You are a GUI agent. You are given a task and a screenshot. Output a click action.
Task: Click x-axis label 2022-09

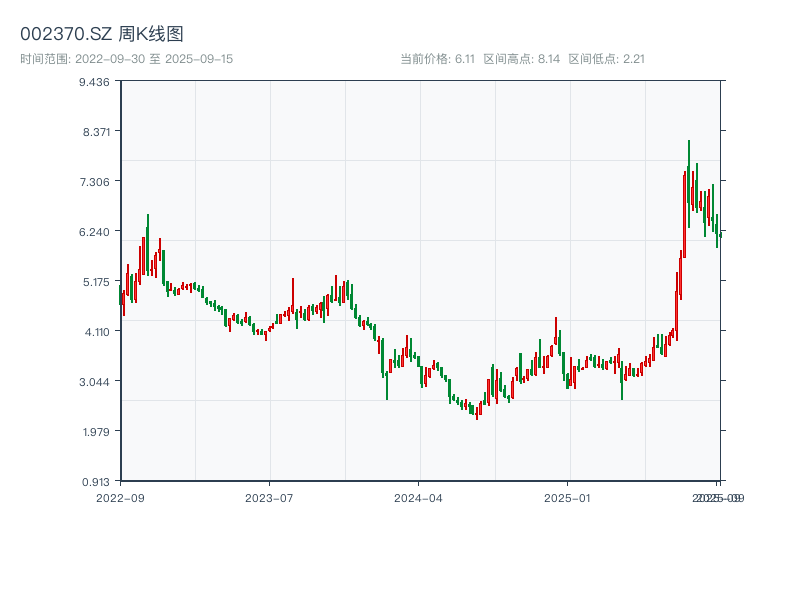tap(120, 498)
